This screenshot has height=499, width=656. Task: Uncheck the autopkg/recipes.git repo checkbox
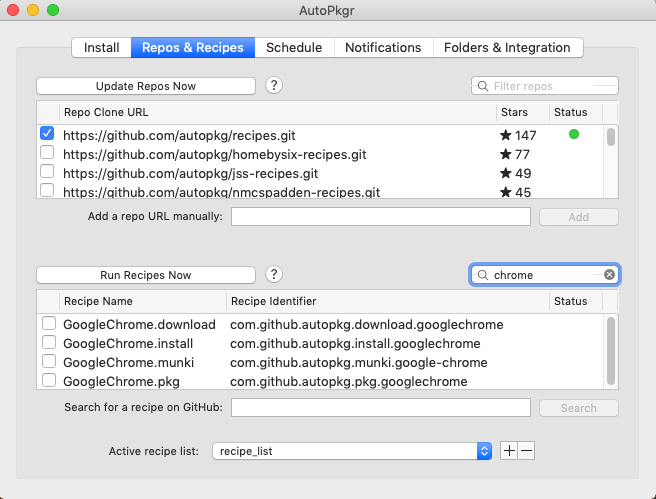(x=47, y=134)
